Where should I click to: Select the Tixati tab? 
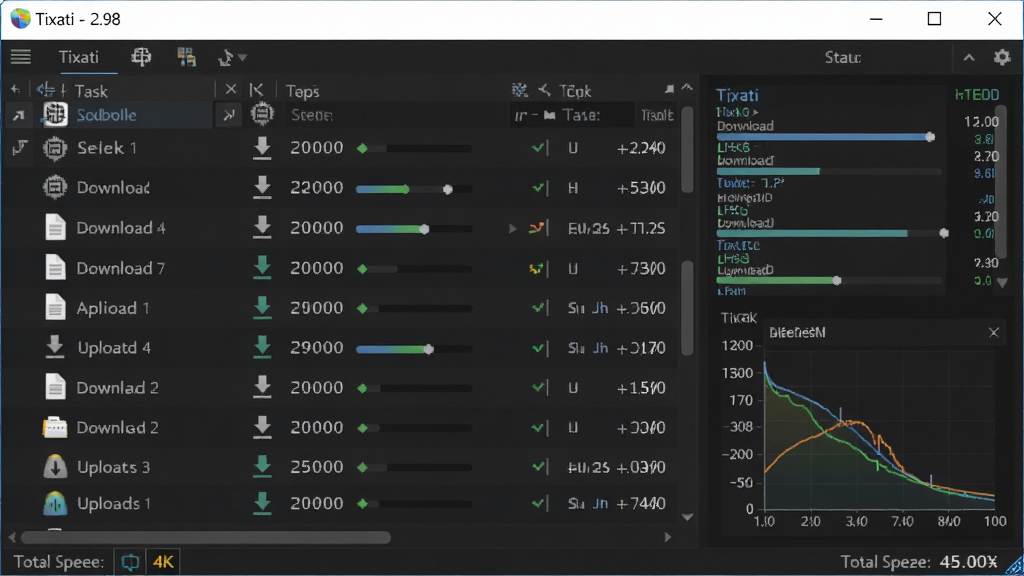(x=78, y=57)
